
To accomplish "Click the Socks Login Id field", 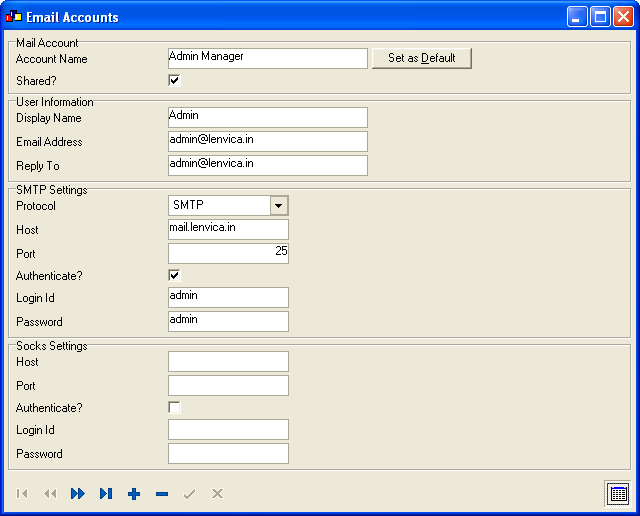I will coord(228,429).
